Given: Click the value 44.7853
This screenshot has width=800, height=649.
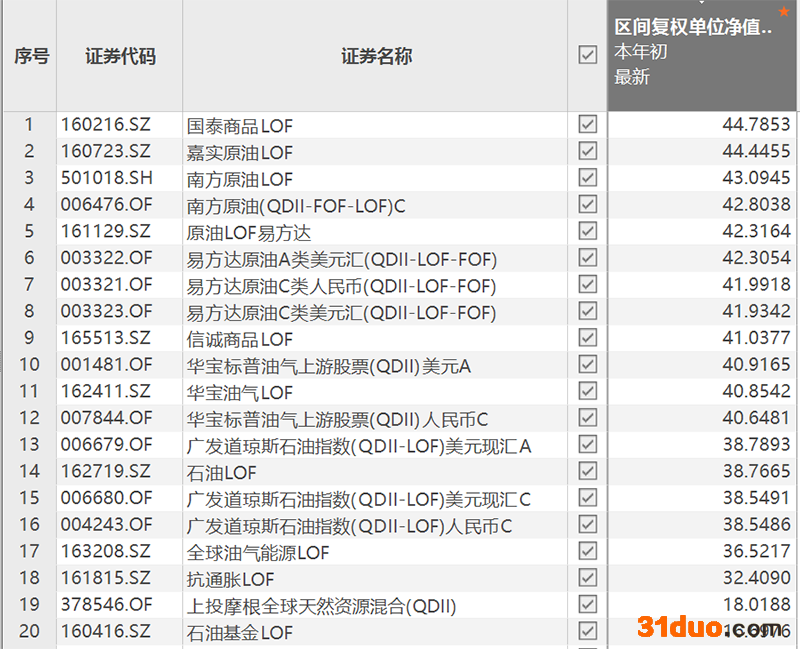Looking at the screenshot, I should tap(756, 124).
